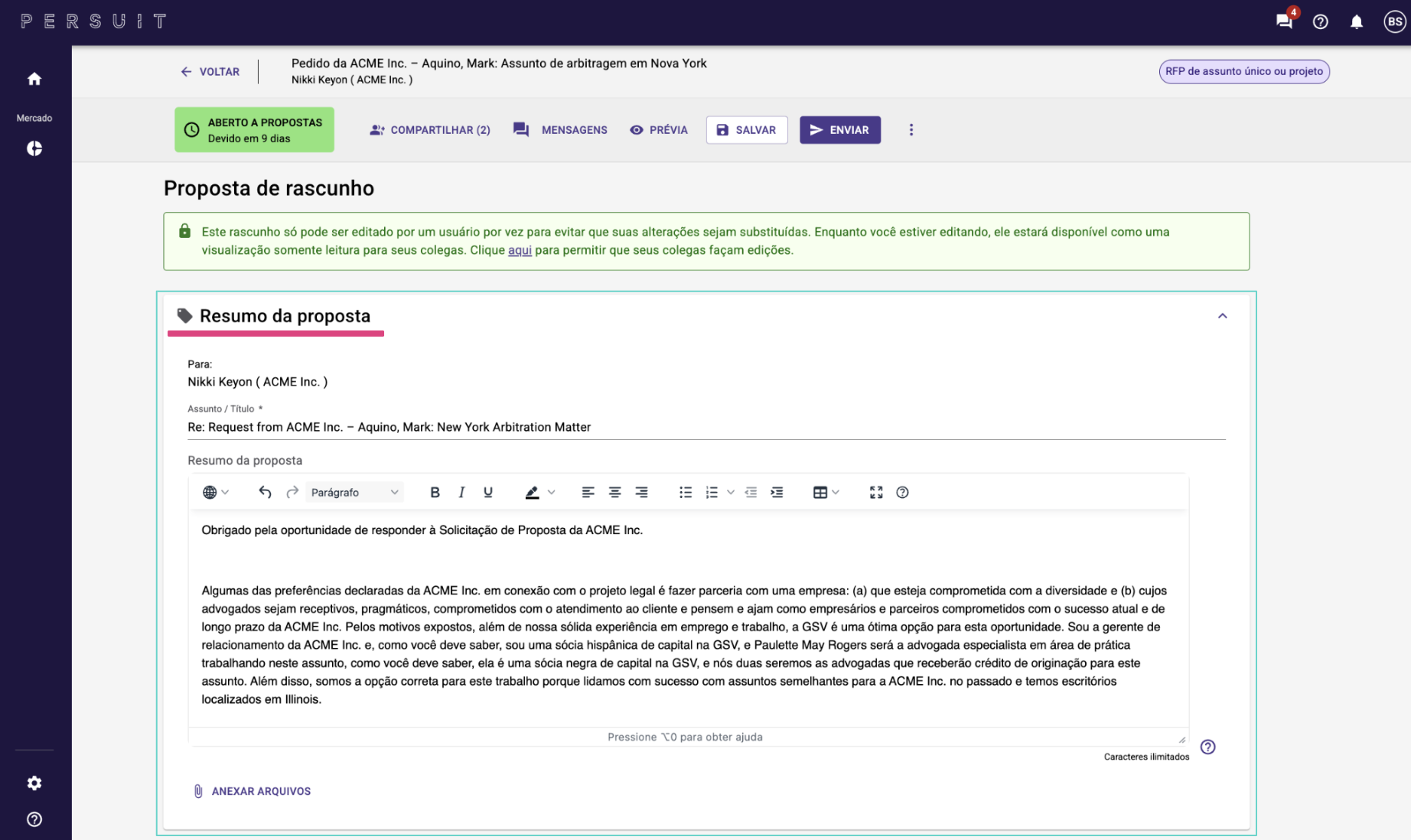
Task: Click Aberto a propostas status badge
Action: tap(254, 130)
